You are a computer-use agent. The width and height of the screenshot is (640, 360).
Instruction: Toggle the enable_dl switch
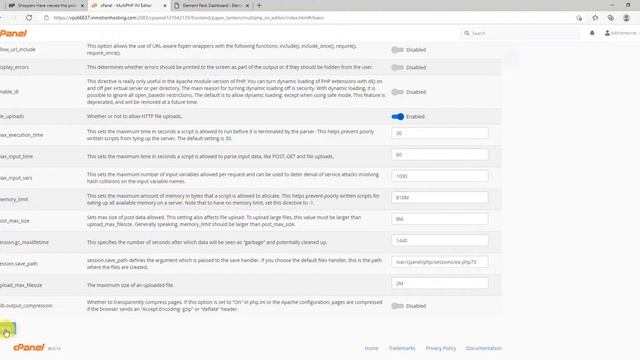(x=398, y=92)
